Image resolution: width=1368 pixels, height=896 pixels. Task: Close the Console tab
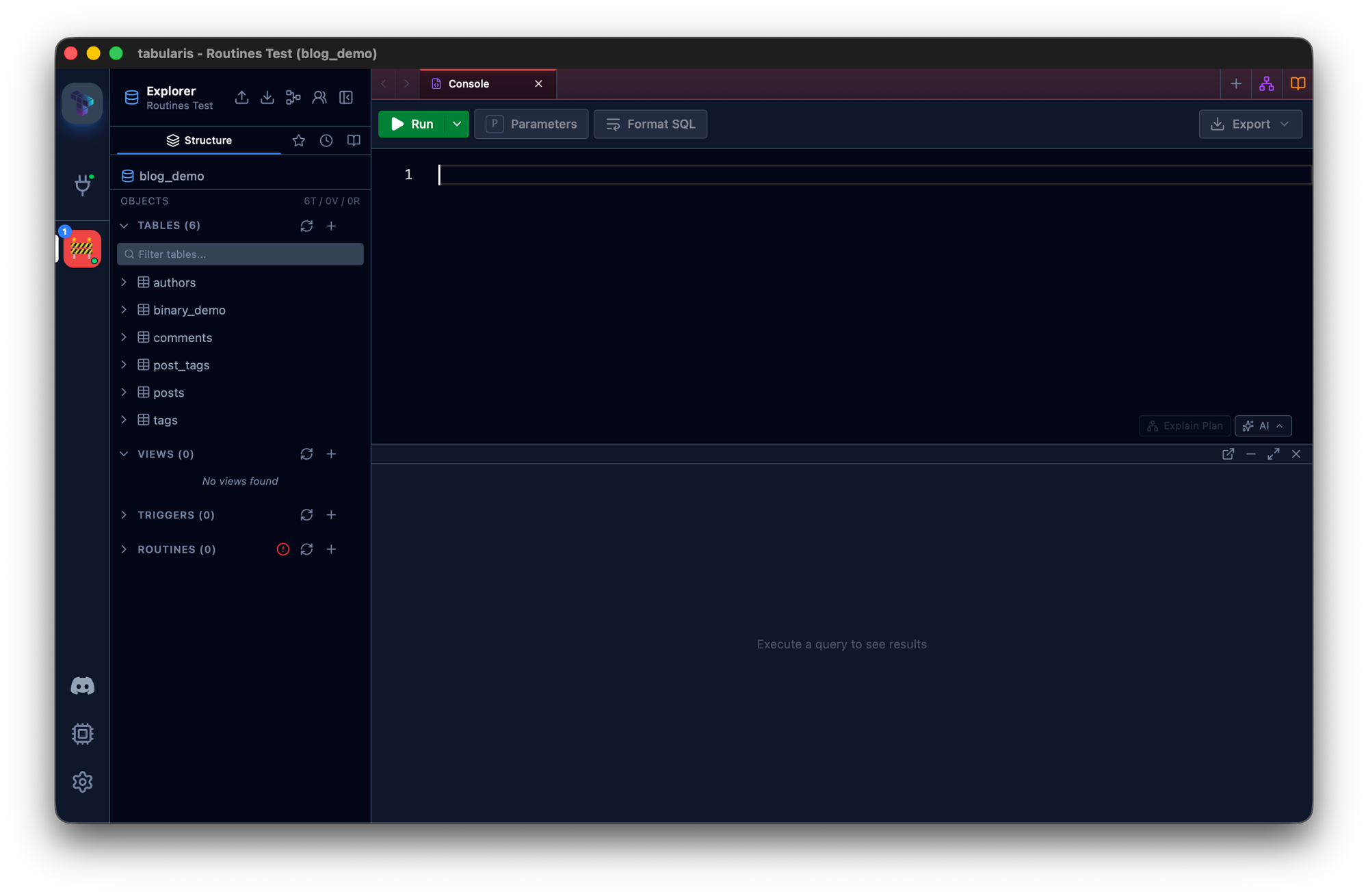coord(539,83)
